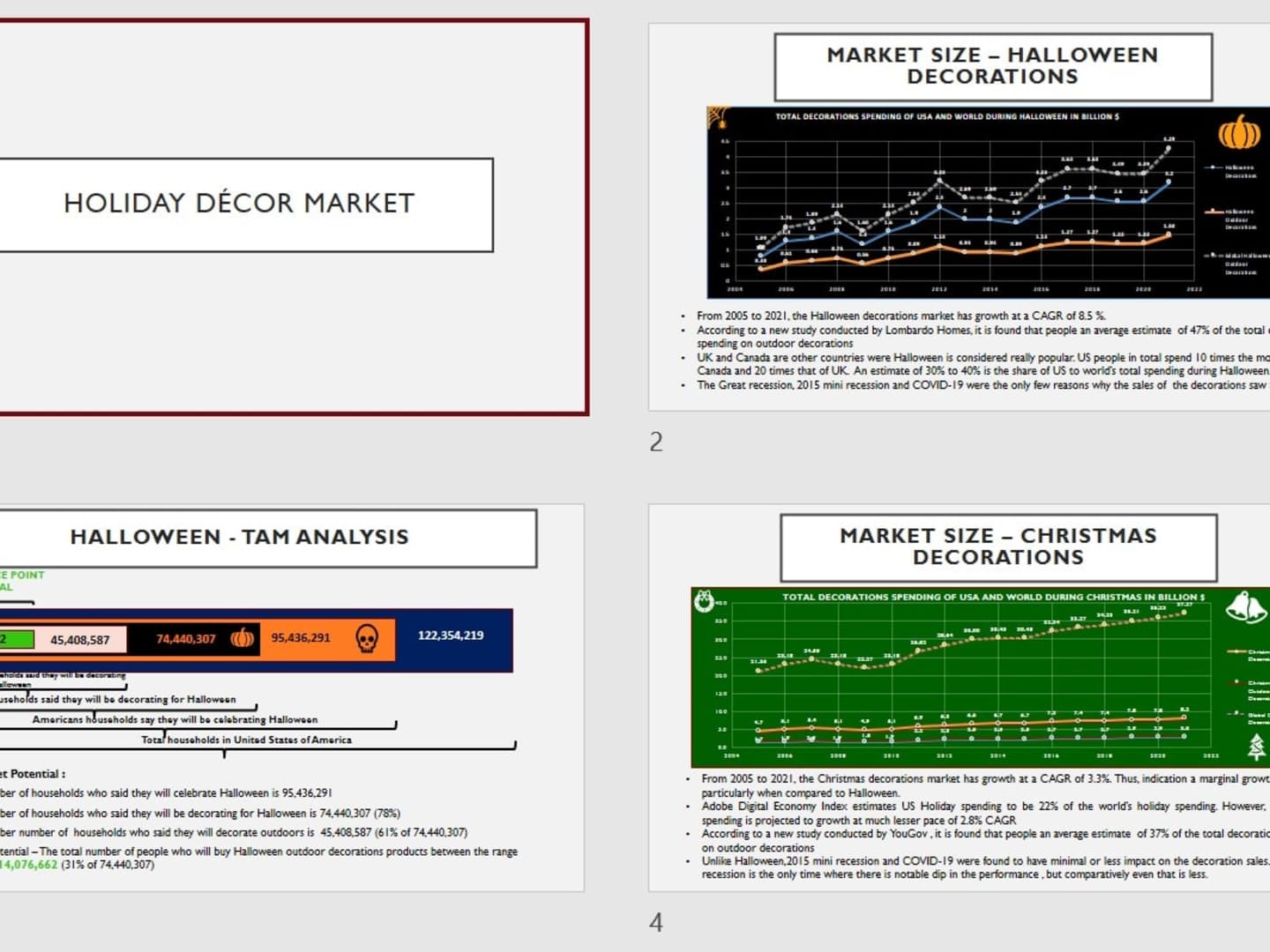Click the orange pumpkin icon in the Halloween chart

coord(1239,132)
